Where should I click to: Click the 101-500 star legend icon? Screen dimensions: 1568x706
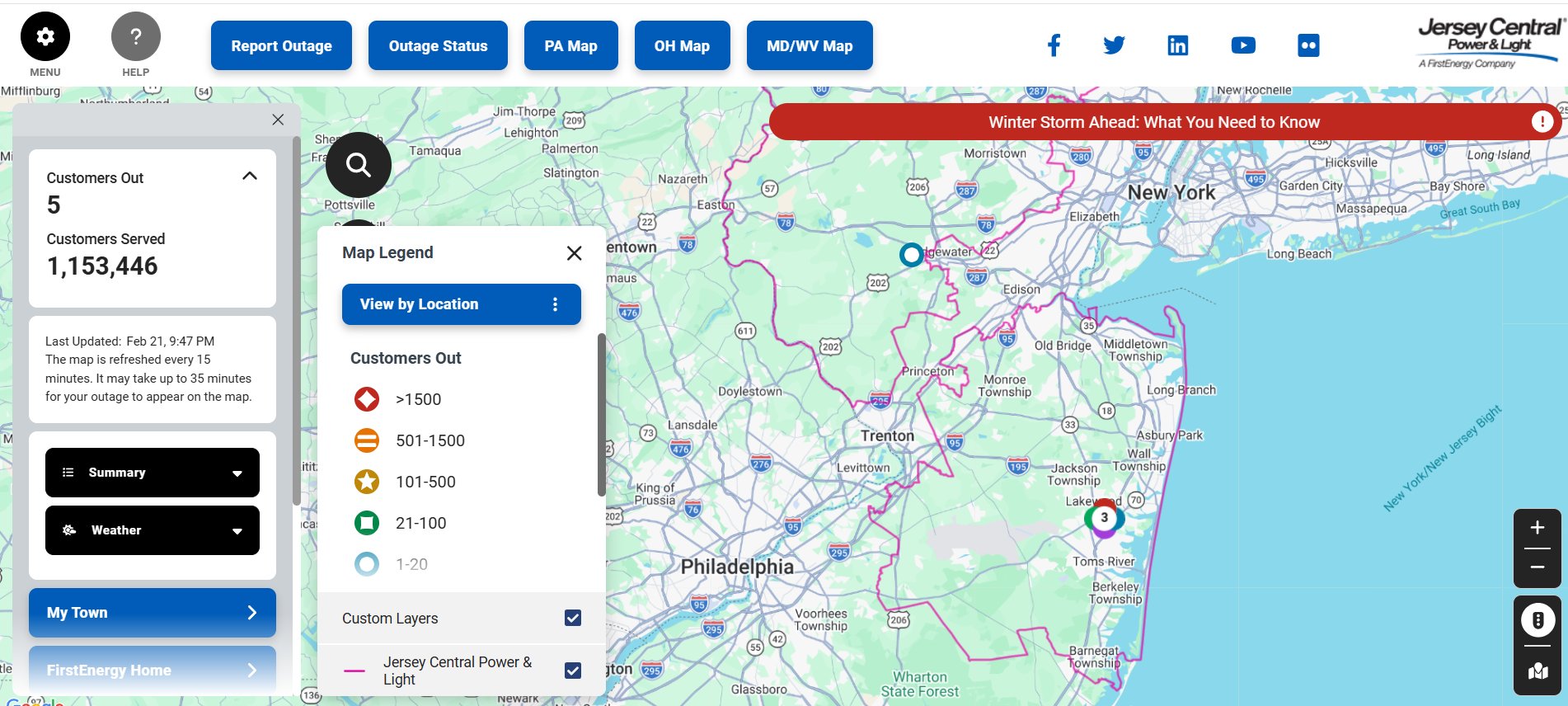point(367,482)
